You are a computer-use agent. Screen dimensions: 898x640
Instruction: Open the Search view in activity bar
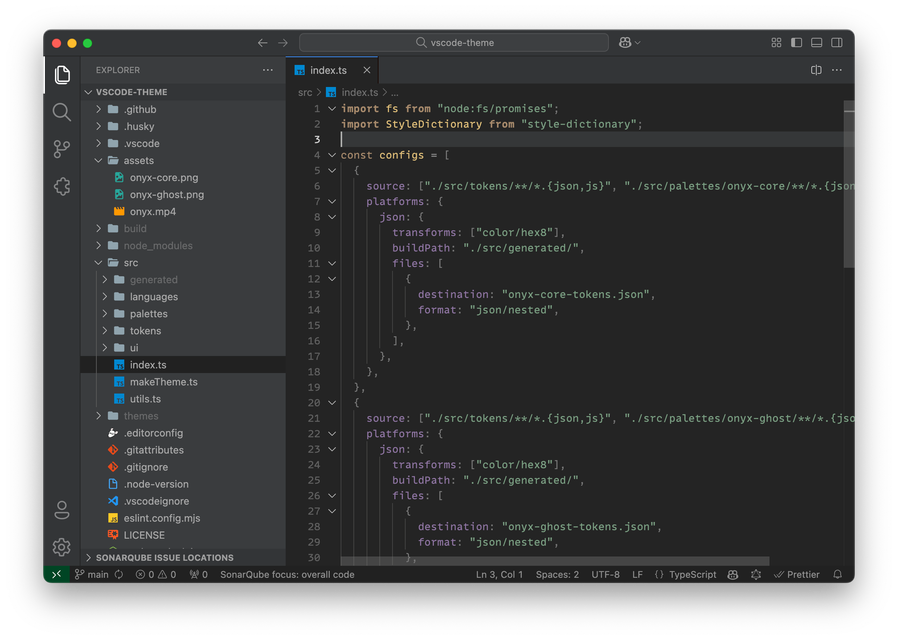coord(62,112)
